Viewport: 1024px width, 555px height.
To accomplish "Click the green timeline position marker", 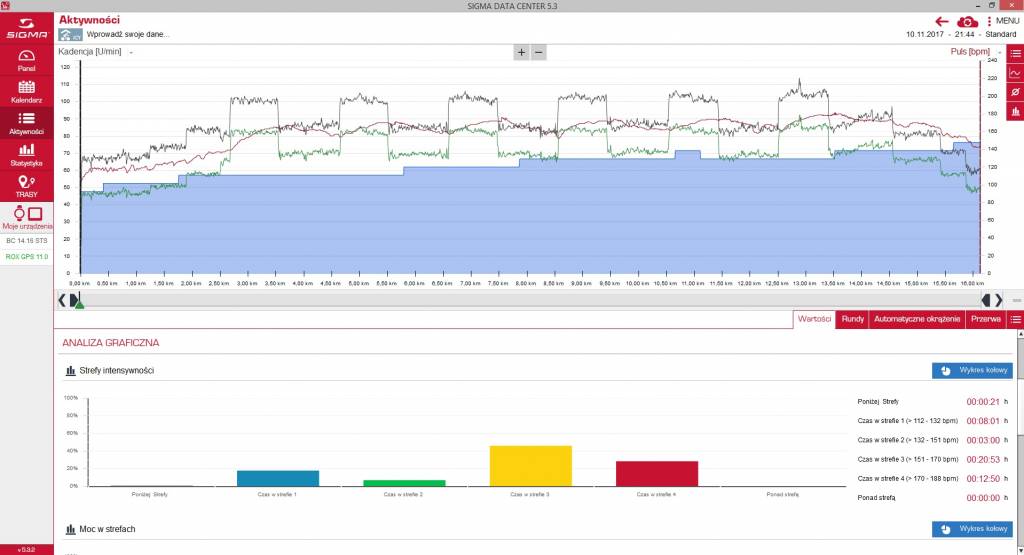I will 79,301.
